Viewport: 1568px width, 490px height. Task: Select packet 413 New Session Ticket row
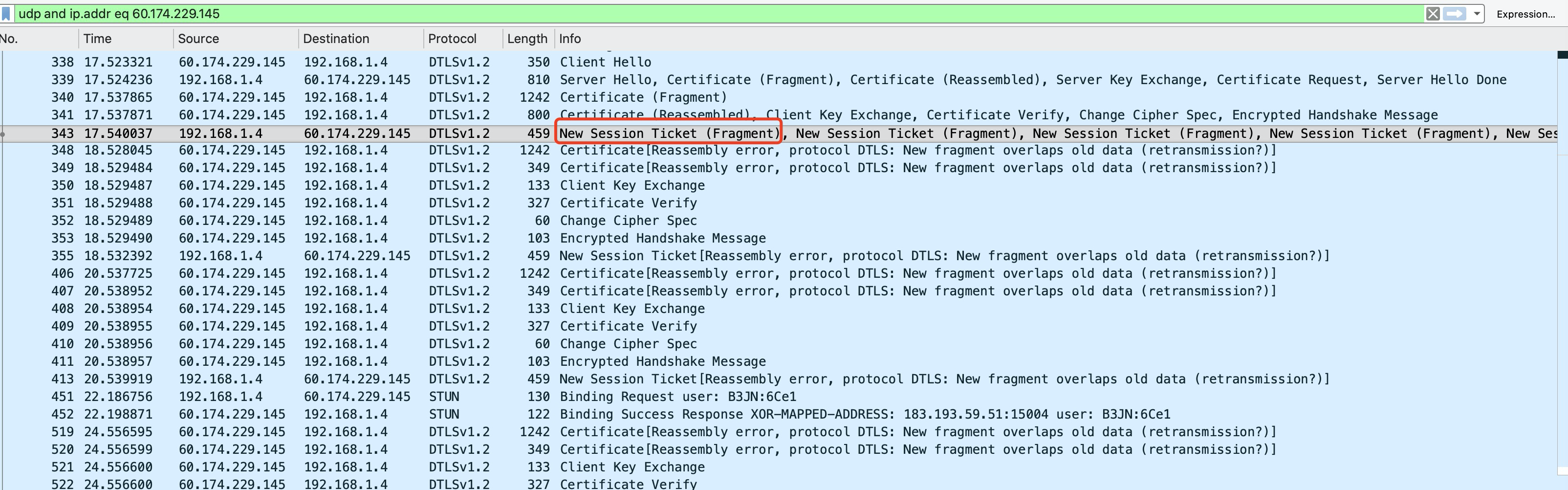779,380
